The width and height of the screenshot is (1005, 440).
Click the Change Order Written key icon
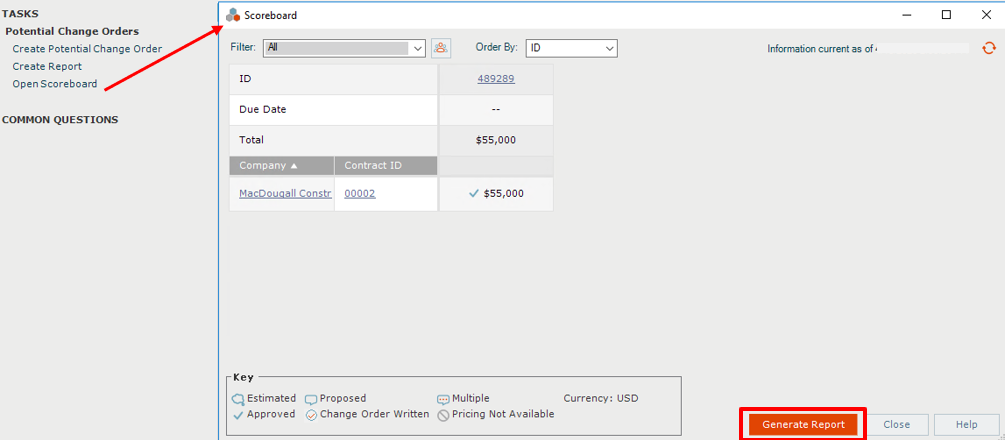point(311,415)
